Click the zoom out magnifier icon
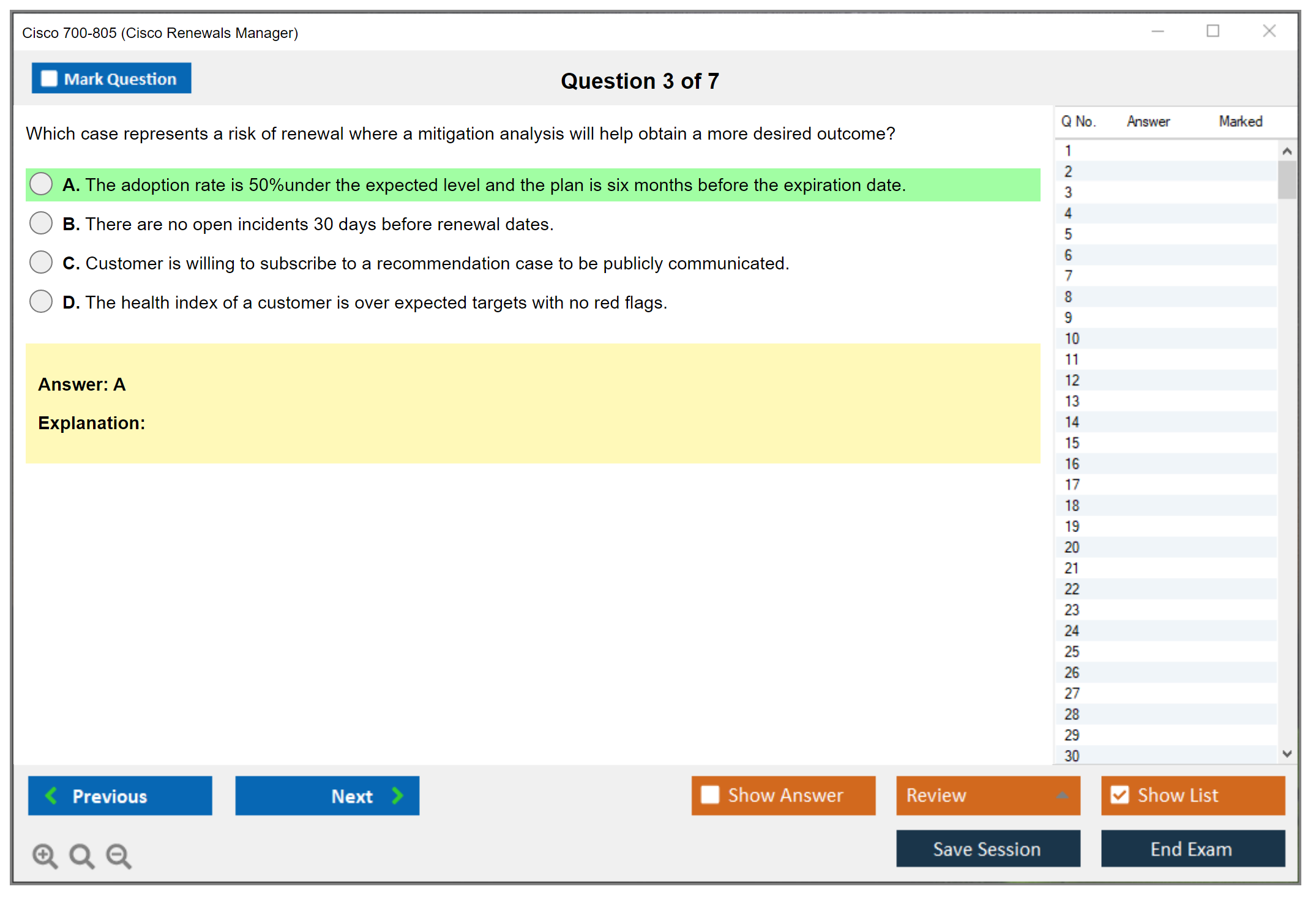The height and width of the screenshot is (900, 1316). click(118, 855)
